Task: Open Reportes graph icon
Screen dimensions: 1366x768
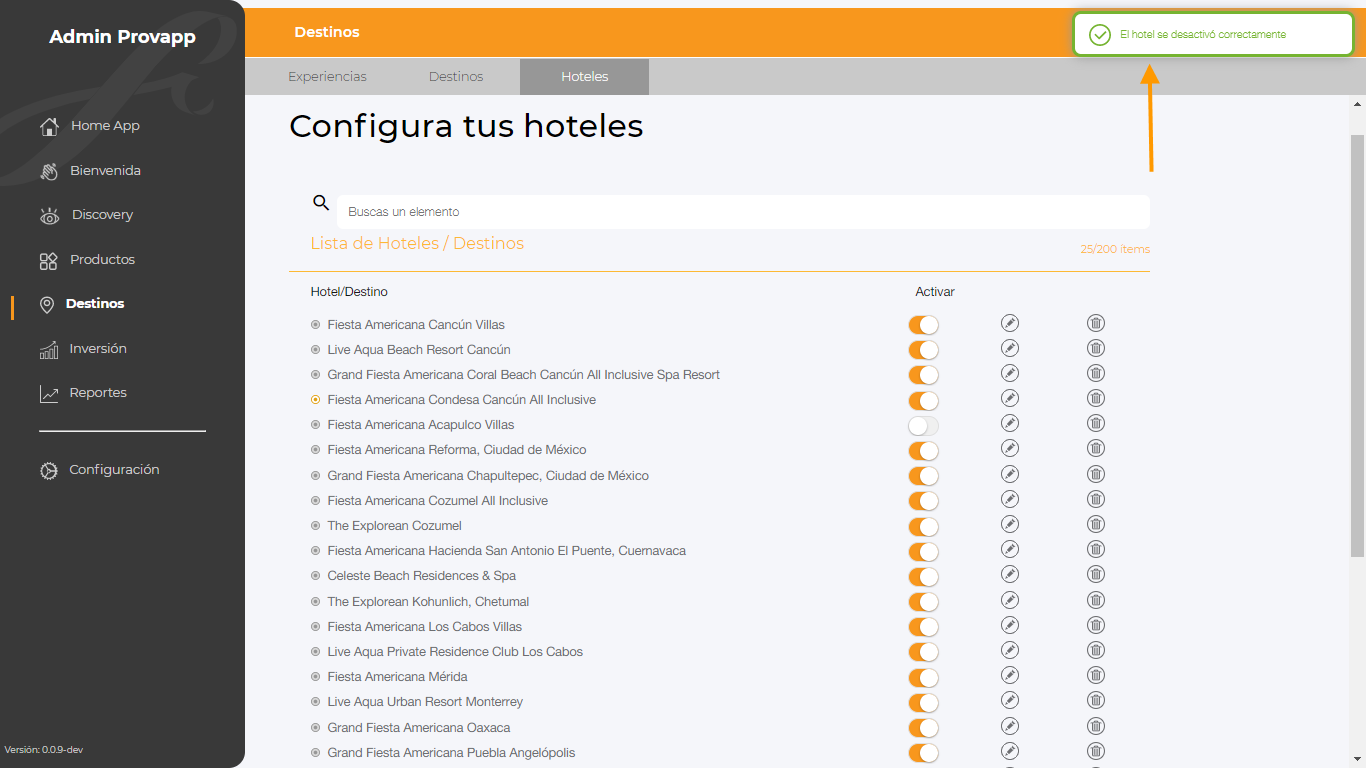Action: coord(49,394)
